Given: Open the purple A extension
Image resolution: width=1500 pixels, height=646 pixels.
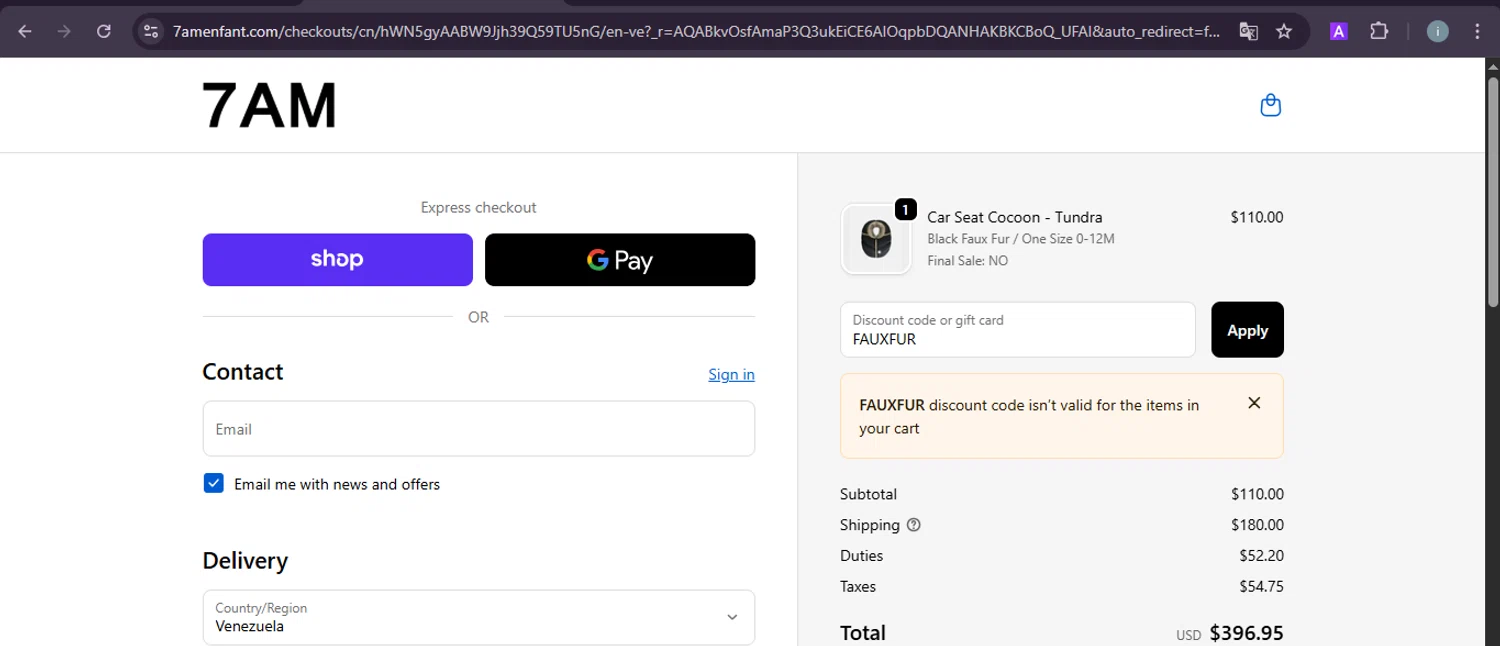Looking at the screenshot, I should click(x=1338, y=31).
